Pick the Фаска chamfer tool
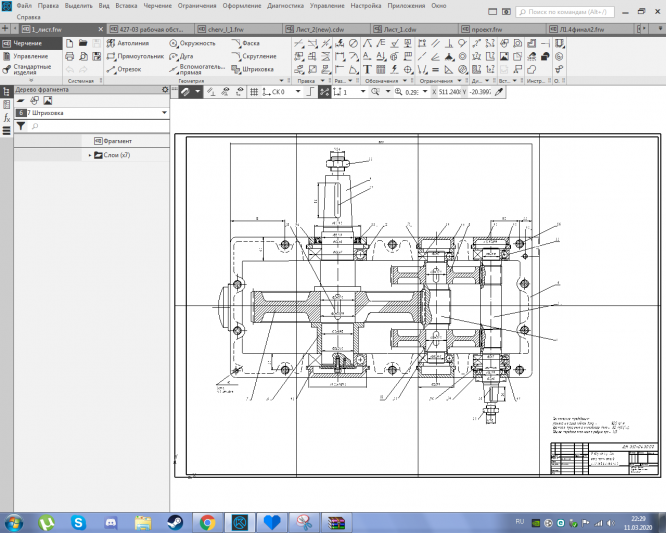Viewport: 666px width, 533px height. point(247,45)
